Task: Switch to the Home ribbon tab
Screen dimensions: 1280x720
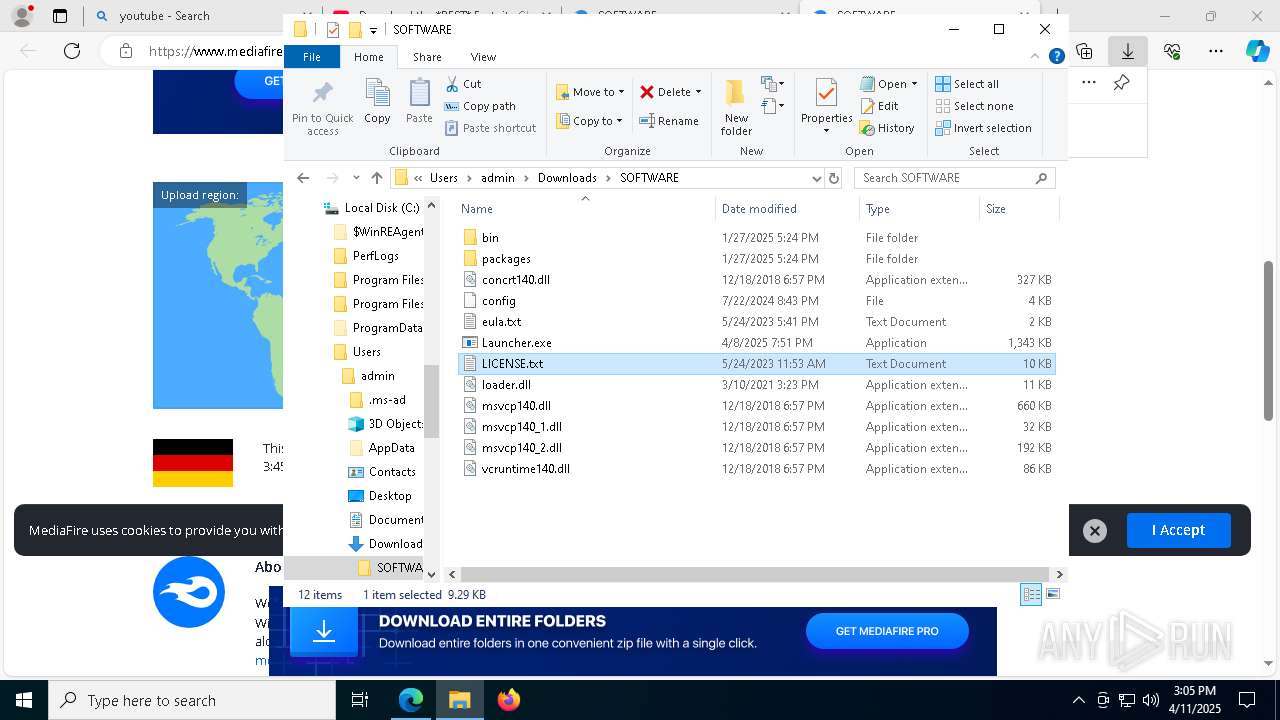Action: pos(368,57)
